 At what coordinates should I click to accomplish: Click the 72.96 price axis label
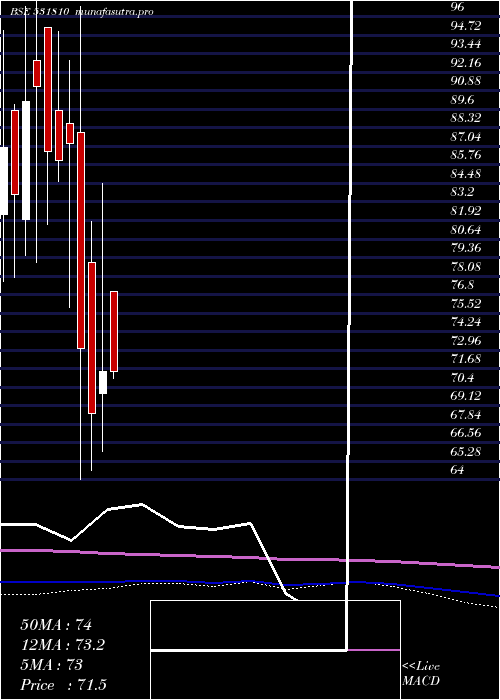click(x=466, y=341)
